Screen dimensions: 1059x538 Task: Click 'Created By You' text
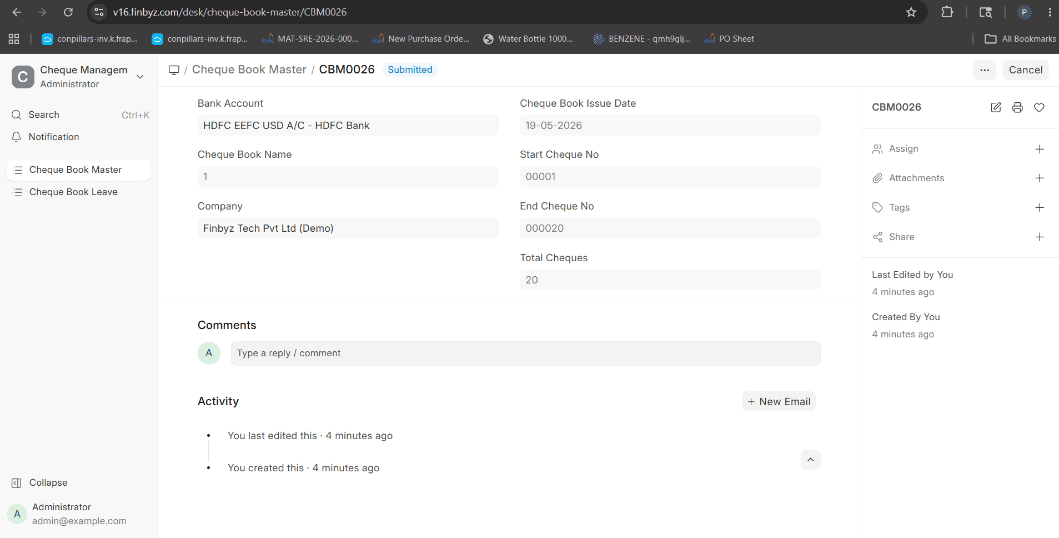coord(906,317)
